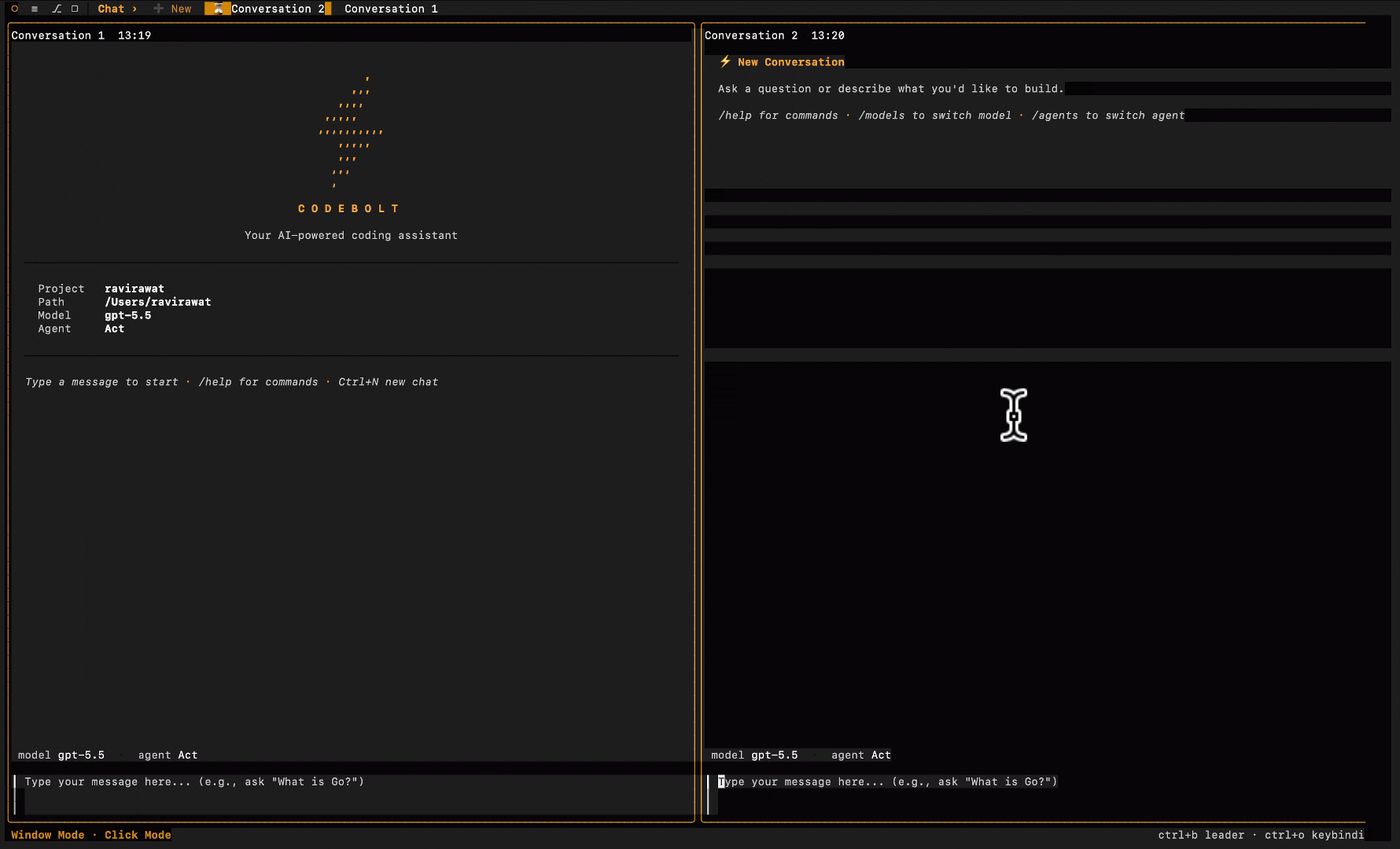
Task: Click the ctrl+b leader hint
Action: pyautogui.click(x=1201, y=835)
